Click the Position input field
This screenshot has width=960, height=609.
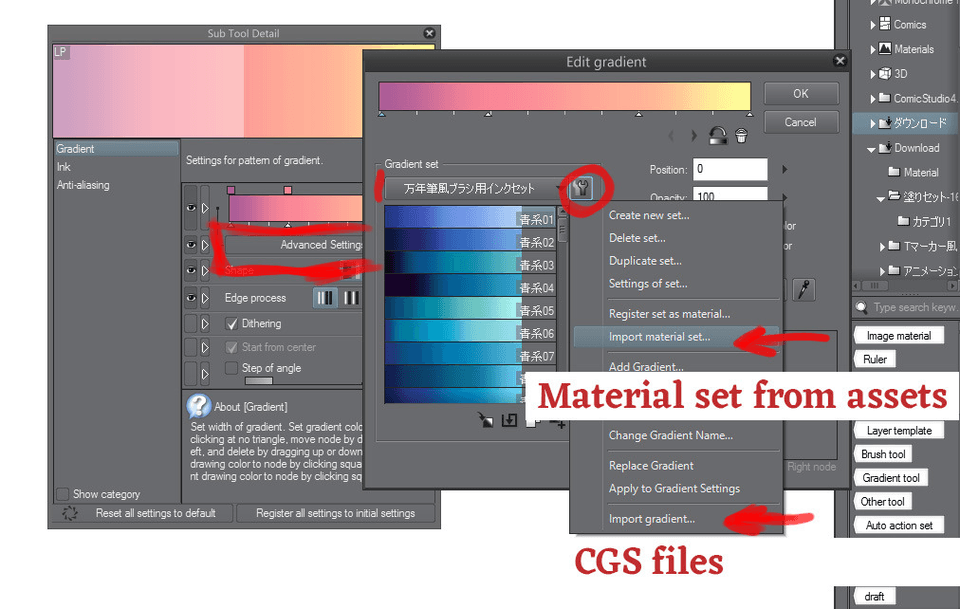pyautogui.click(x=730, y=170)
